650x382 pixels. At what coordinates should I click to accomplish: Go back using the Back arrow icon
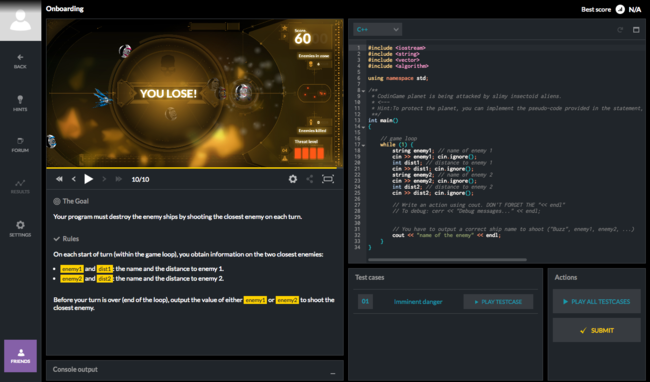[20, 57]
